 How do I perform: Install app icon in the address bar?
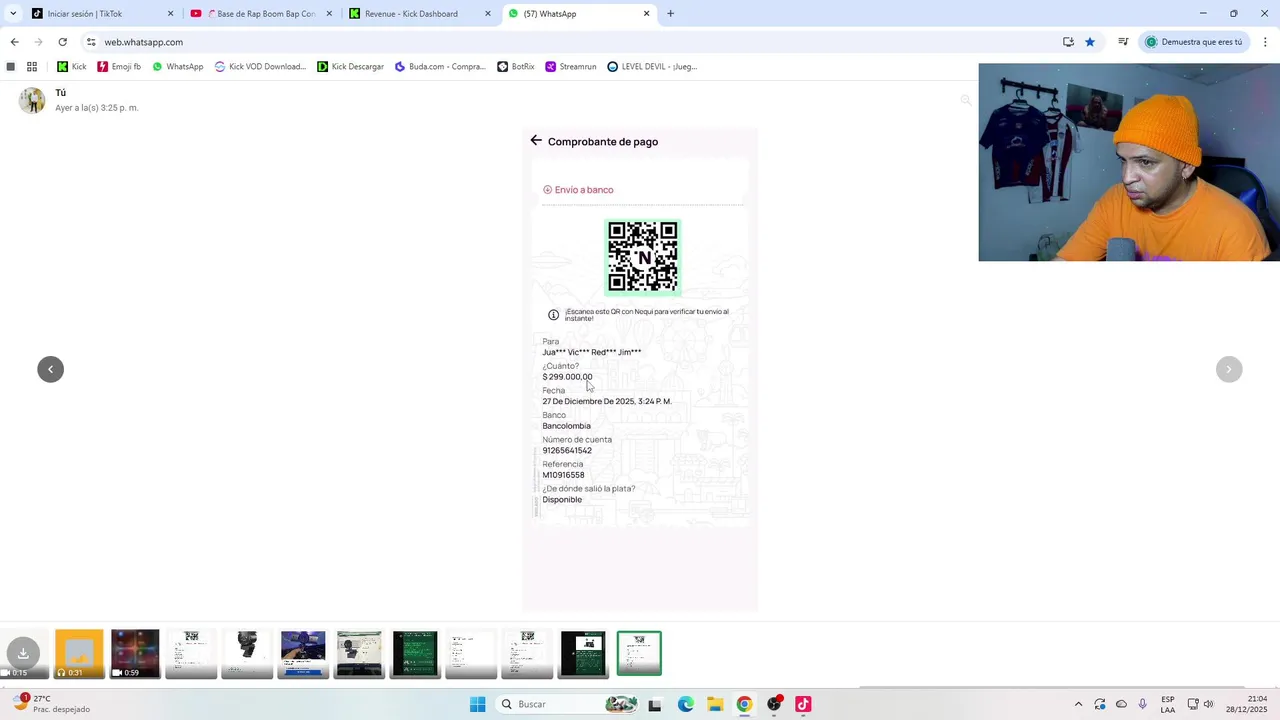pos(1068,42)
